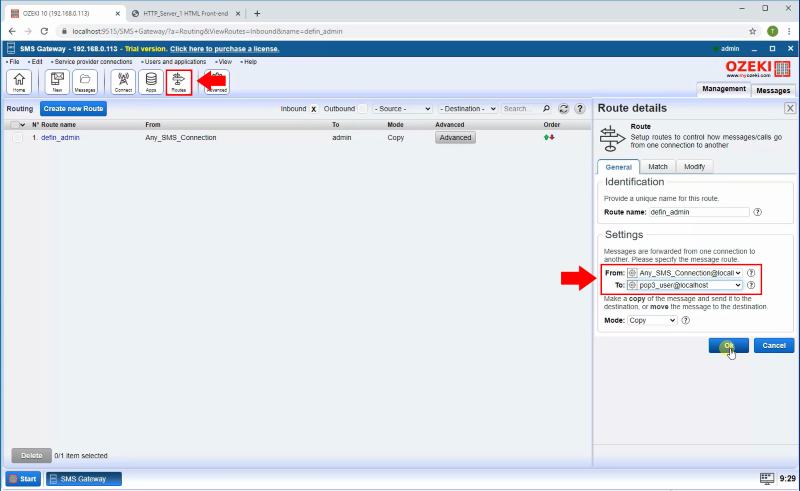
Task: Open the Home toolbar icon
Action: (19, 82)
